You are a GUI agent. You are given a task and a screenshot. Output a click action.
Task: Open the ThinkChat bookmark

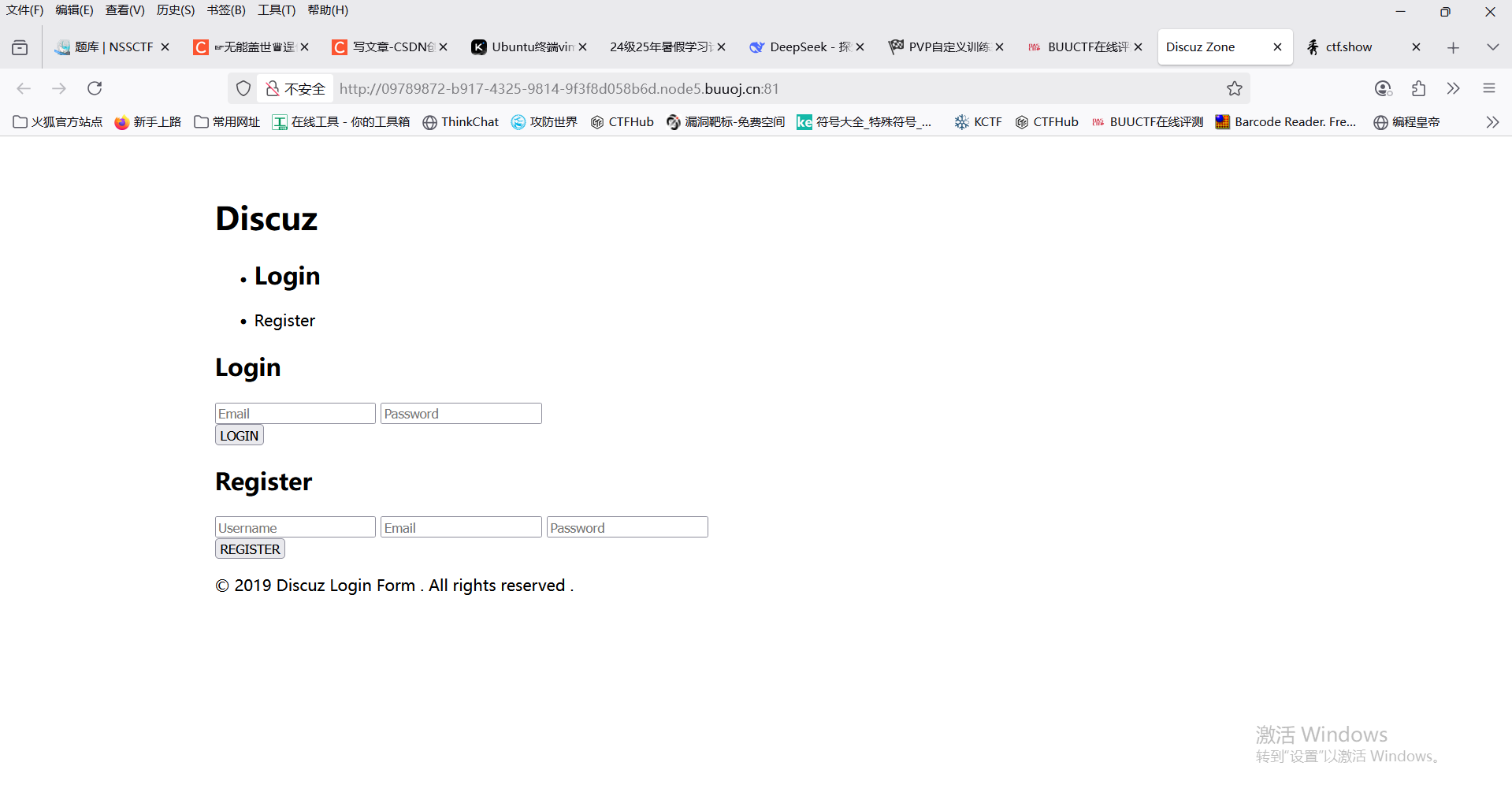pos(461,122)
